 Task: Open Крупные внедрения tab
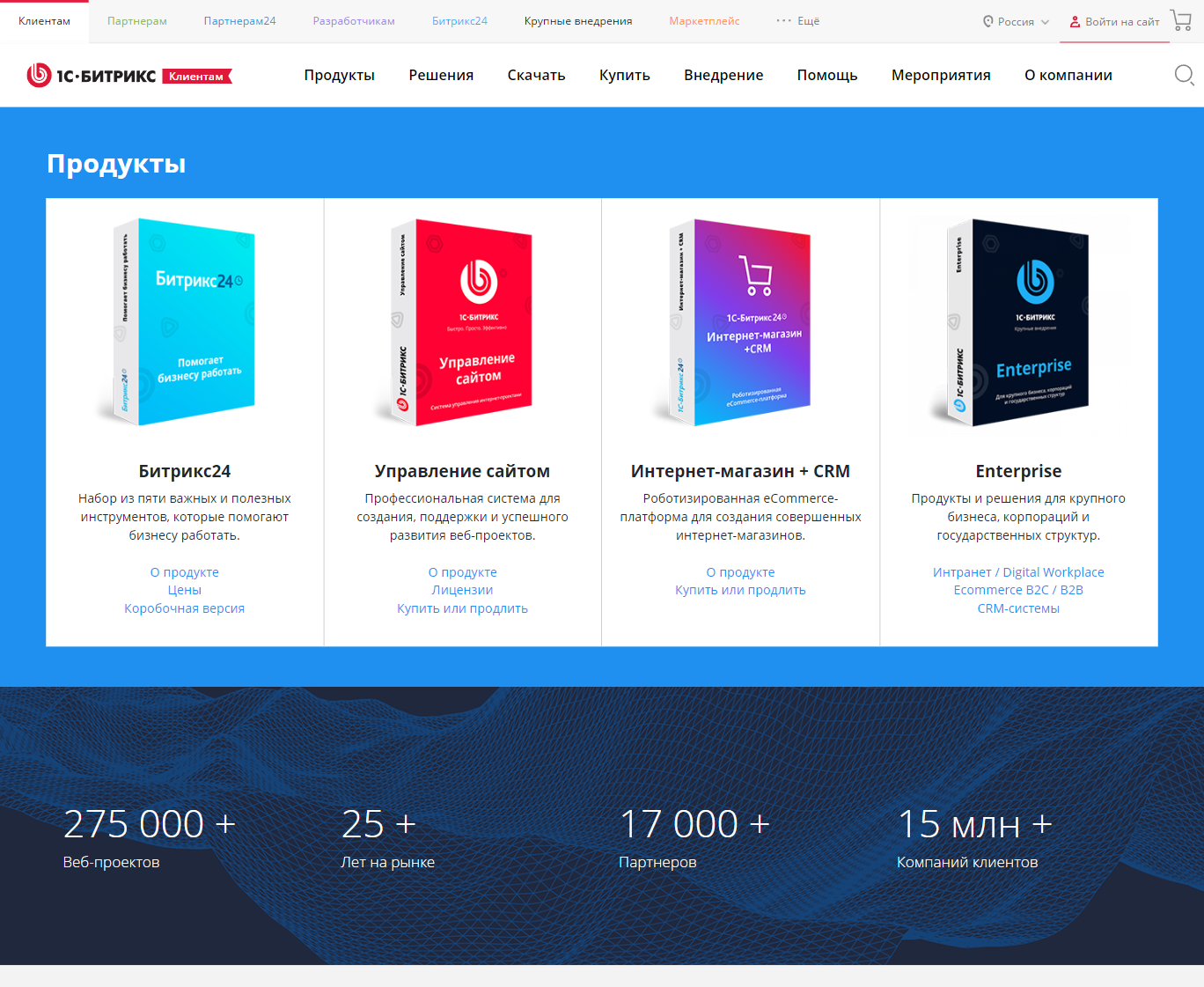pyautogui.click(x=578, y=21)
